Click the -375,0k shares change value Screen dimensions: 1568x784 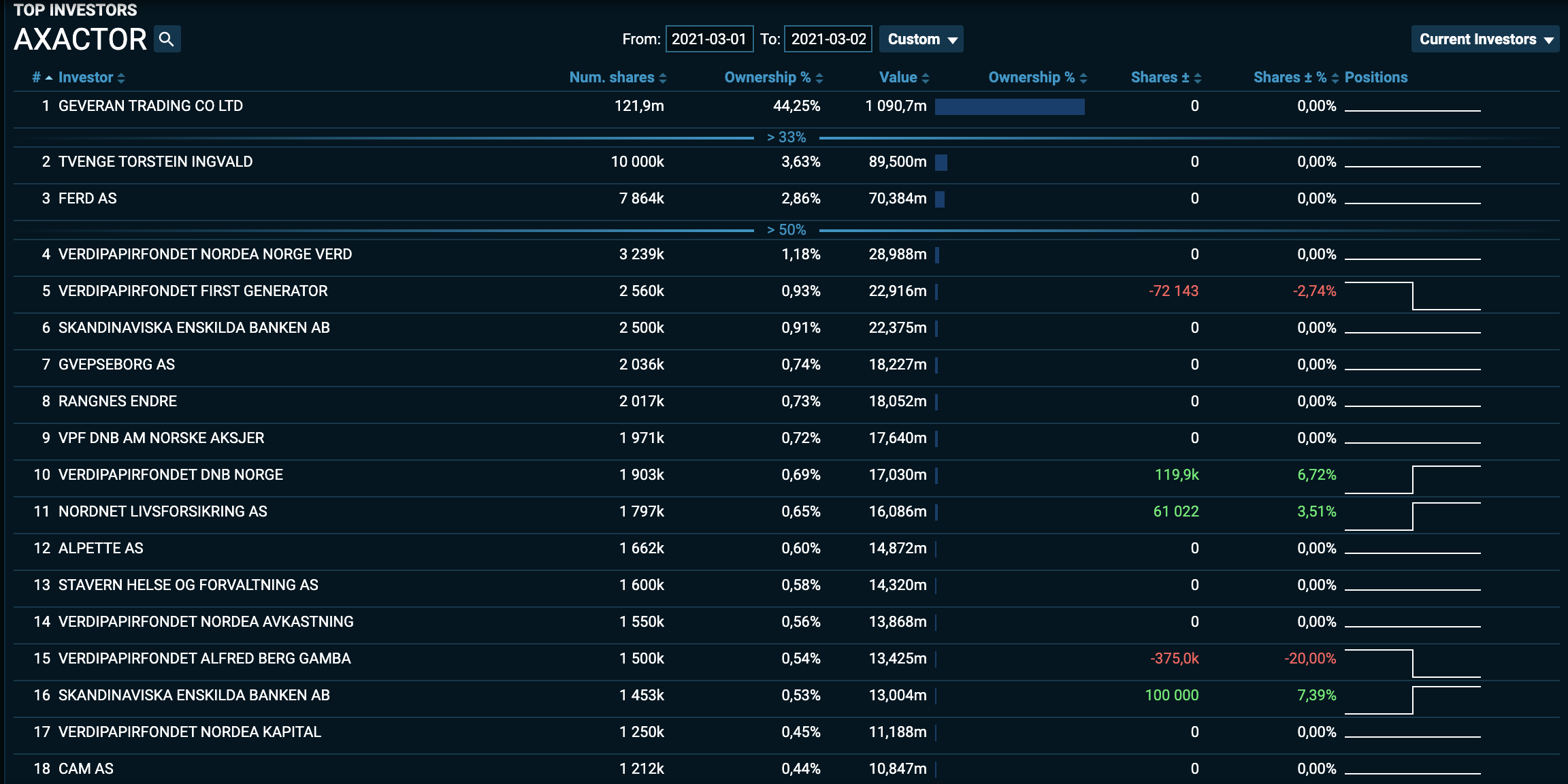(x=1174, y=659)
